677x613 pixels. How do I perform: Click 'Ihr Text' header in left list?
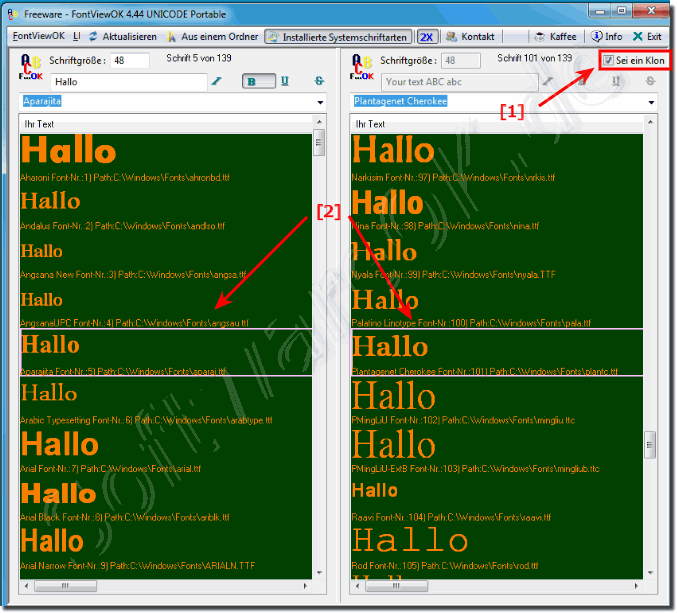(39, 124)
